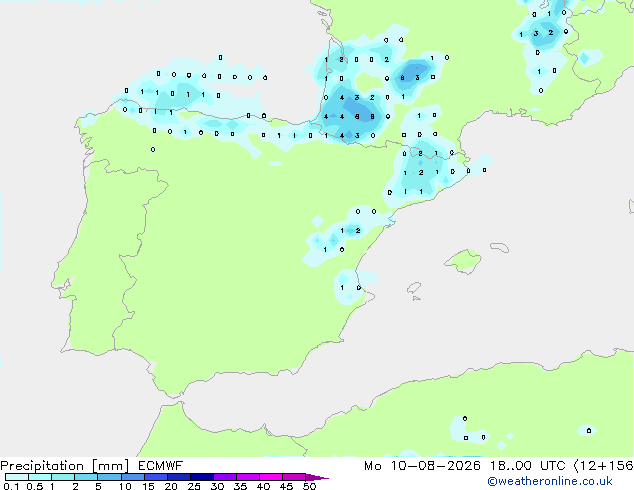The image size is (634, 490).
Task: Pick the legend swatch between 25 and 30
Action: pyautogui.click(x=201, y=477)
